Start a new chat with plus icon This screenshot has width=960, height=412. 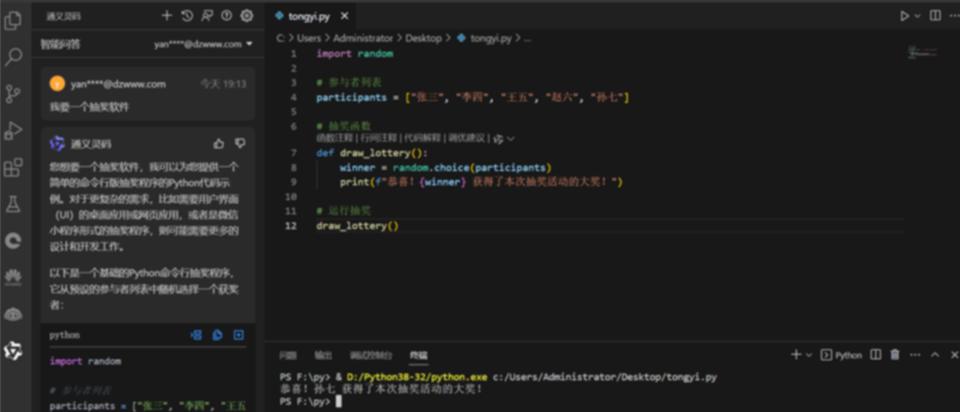[x=167, y=16]
